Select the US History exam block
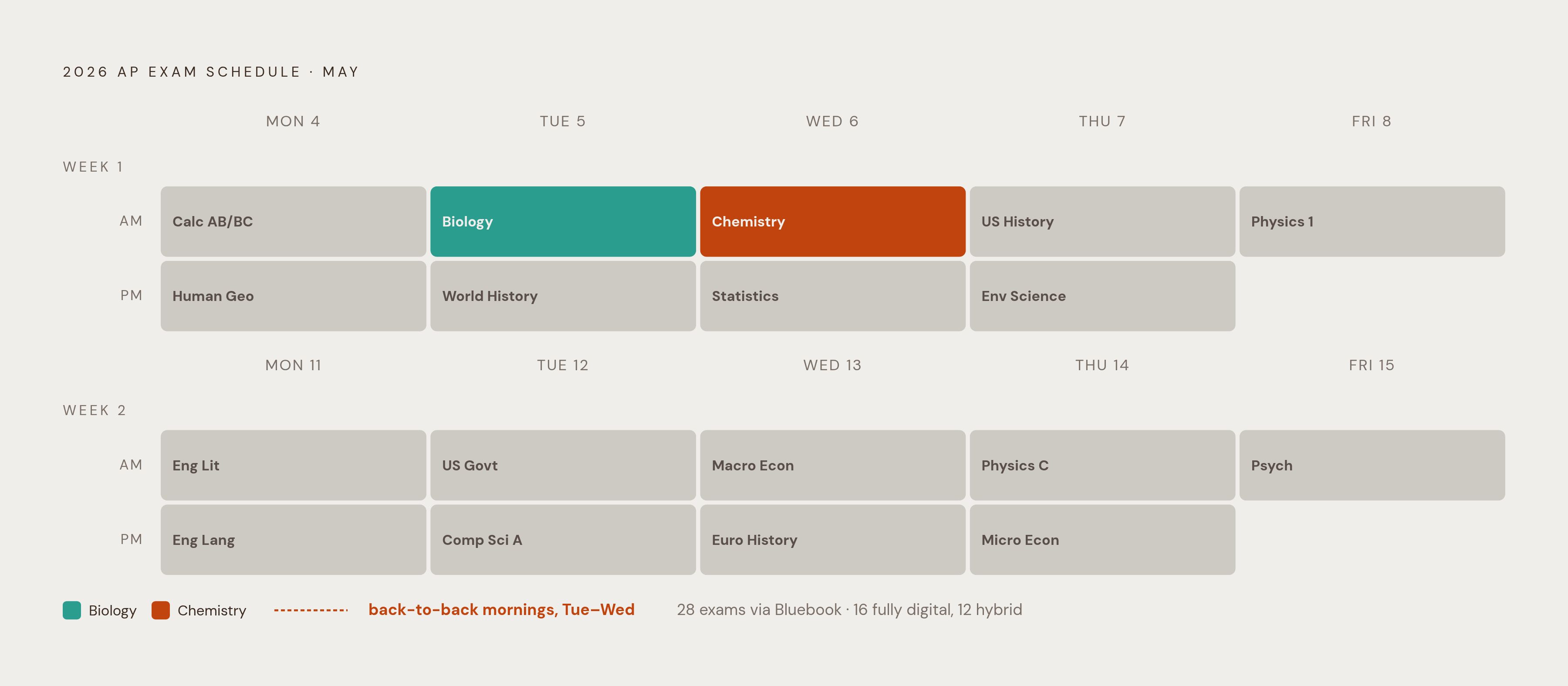1568x686 pixels. click(1102, 222)
